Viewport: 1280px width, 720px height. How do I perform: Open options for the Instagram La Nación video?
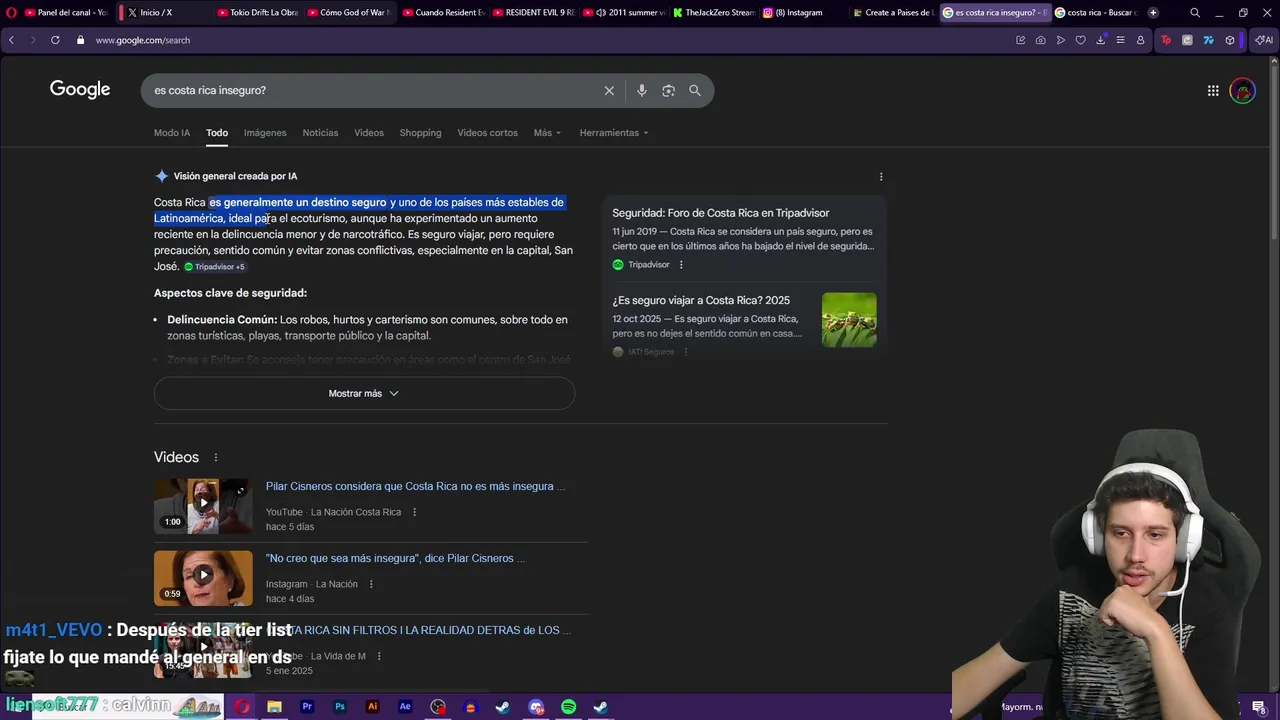coord(371,584)
